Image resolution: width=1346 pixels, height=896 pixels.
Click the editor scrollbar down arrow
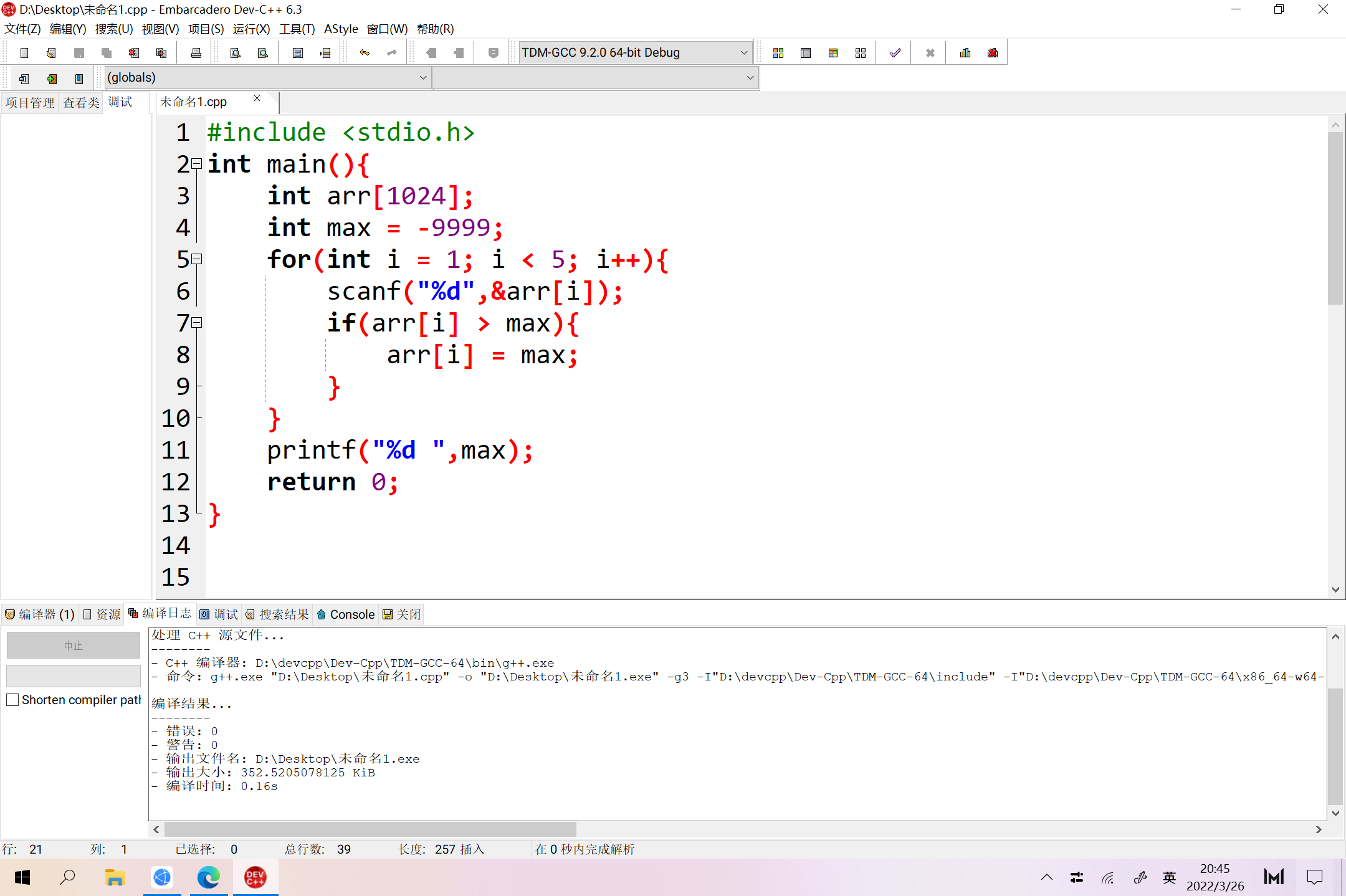[1335, 589]
